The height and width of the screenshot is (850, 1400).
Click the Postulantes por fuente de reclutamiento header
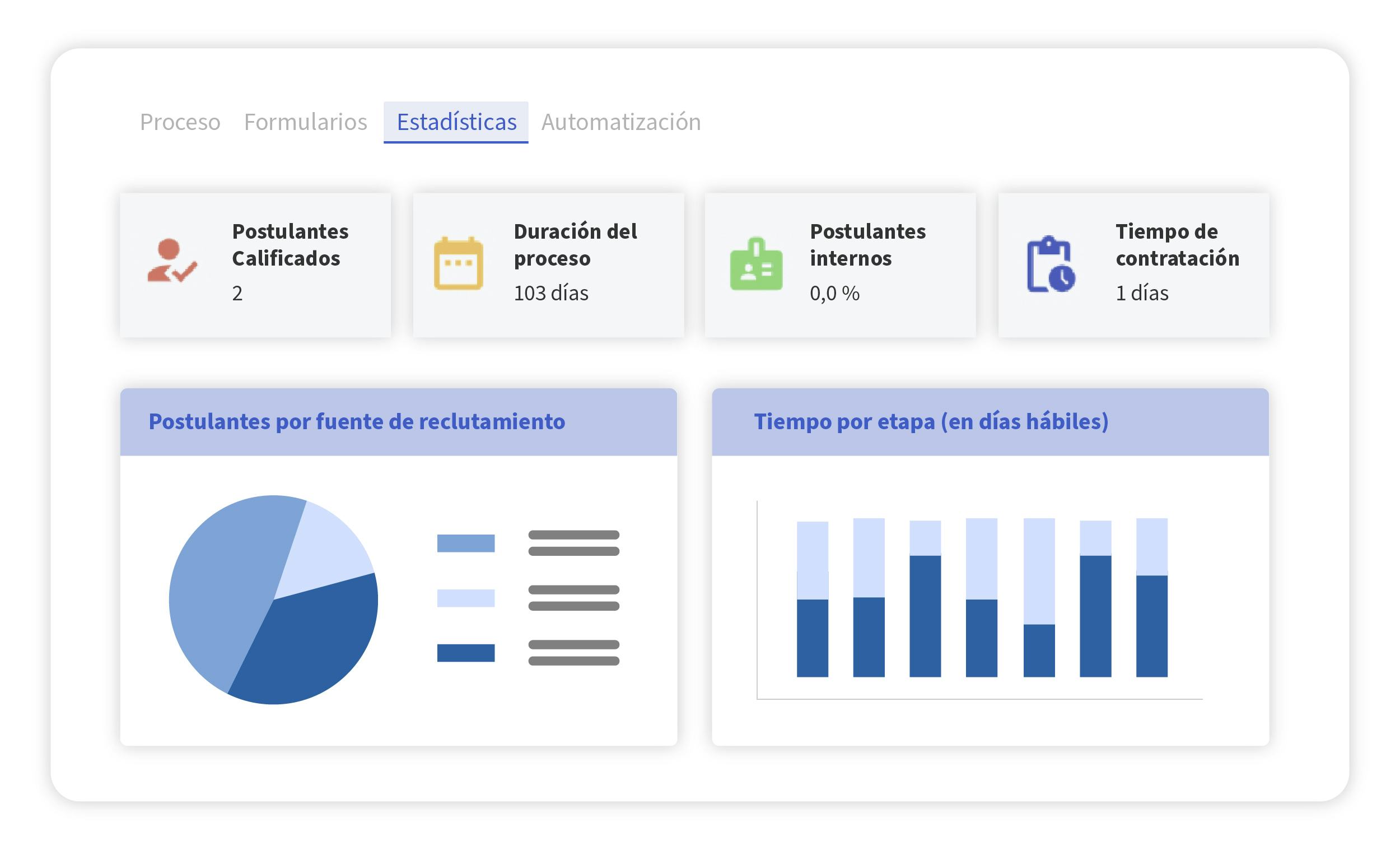click(x=357, y=422)
